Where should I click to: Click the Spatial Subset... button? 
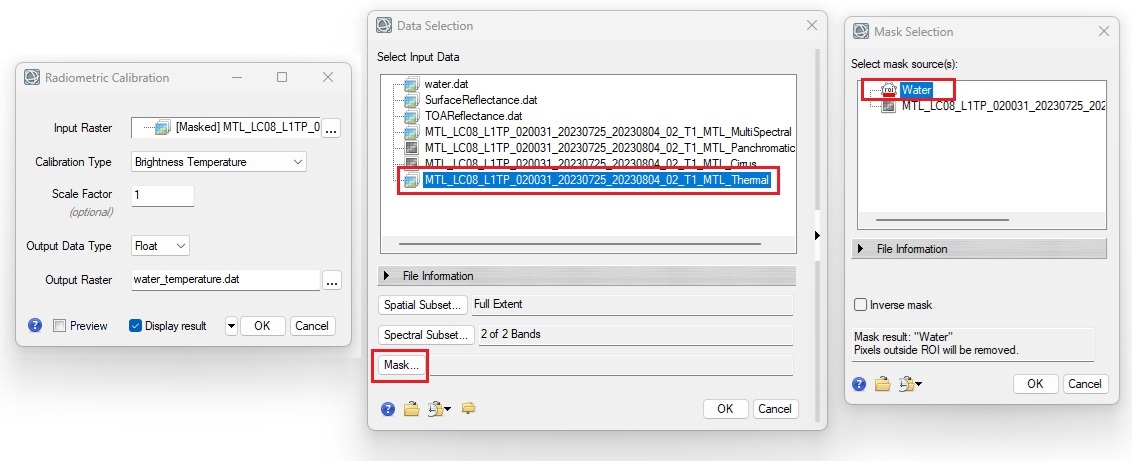[423, 304]
